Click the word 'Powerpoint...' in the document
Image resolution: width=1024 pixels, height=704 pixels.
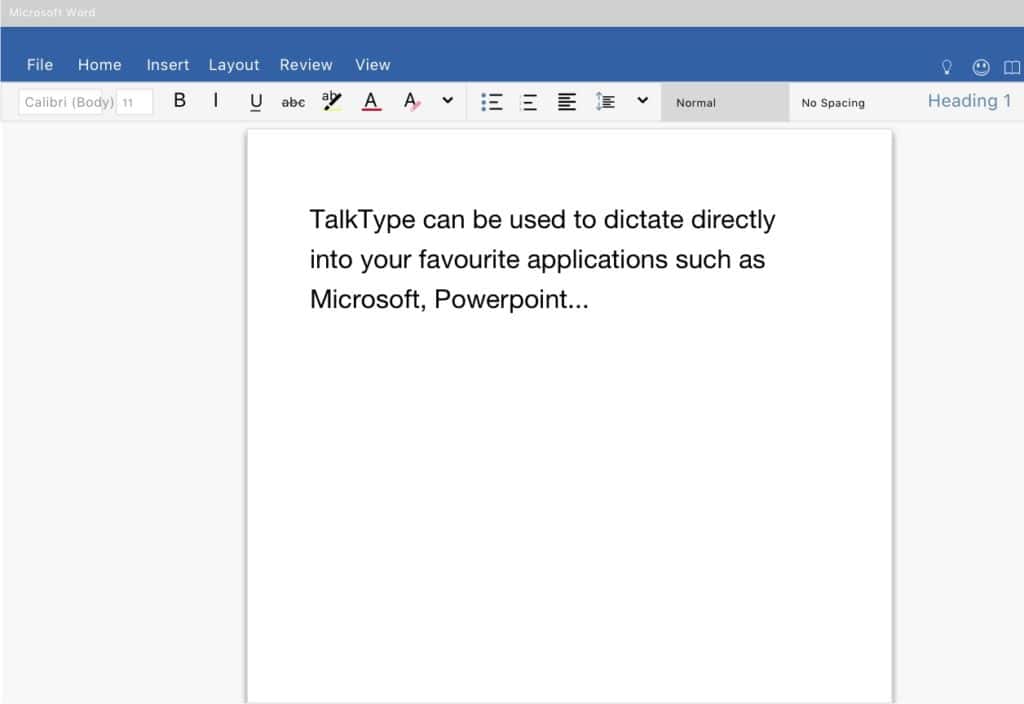pos(511,300)
